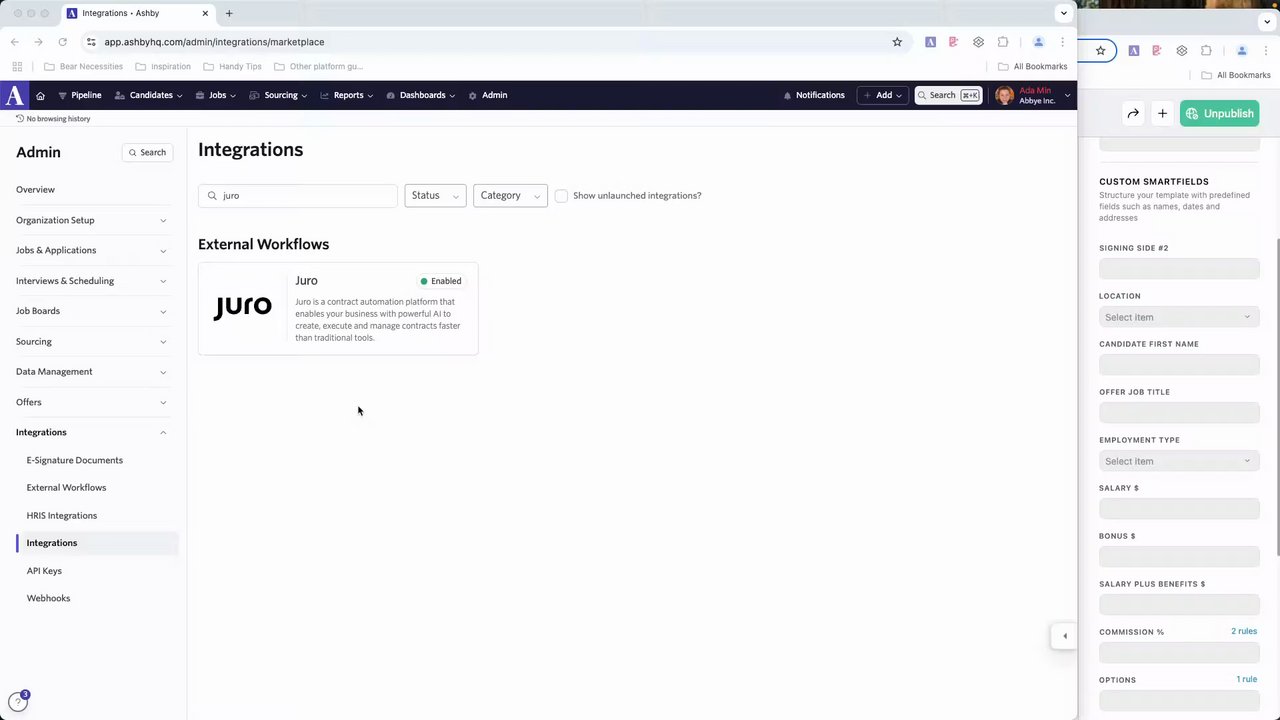
Task: Open Notifications bell
Action: [x=814, y=95]
